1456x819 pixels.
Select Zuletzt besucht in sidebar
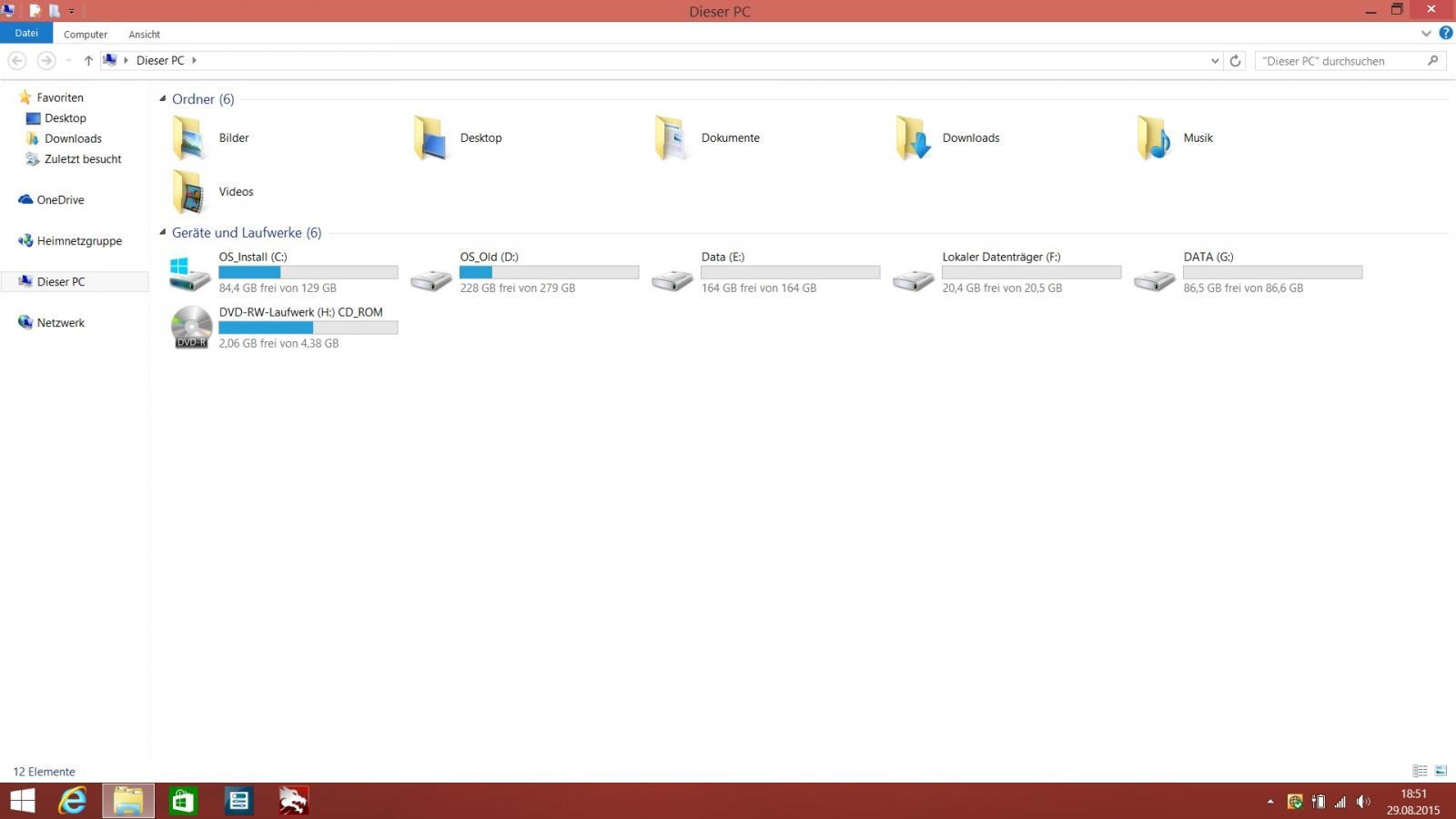coord(83,159)
